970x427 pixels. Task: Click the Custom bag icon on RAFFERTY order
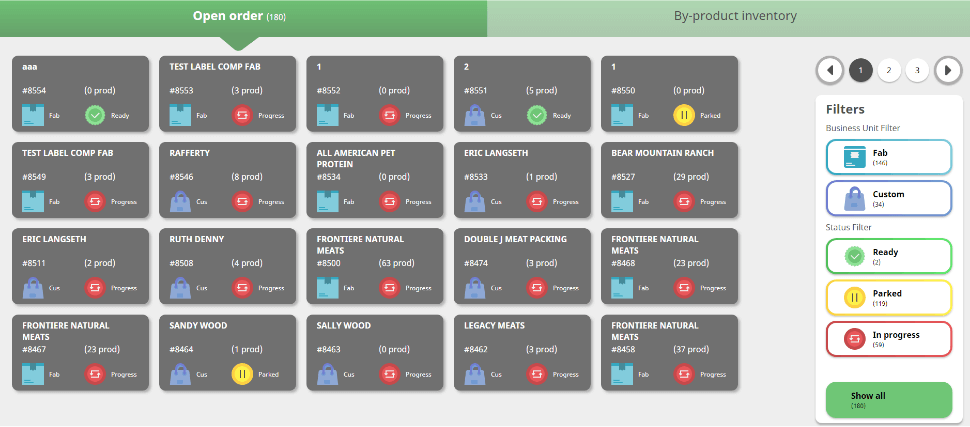181,202
